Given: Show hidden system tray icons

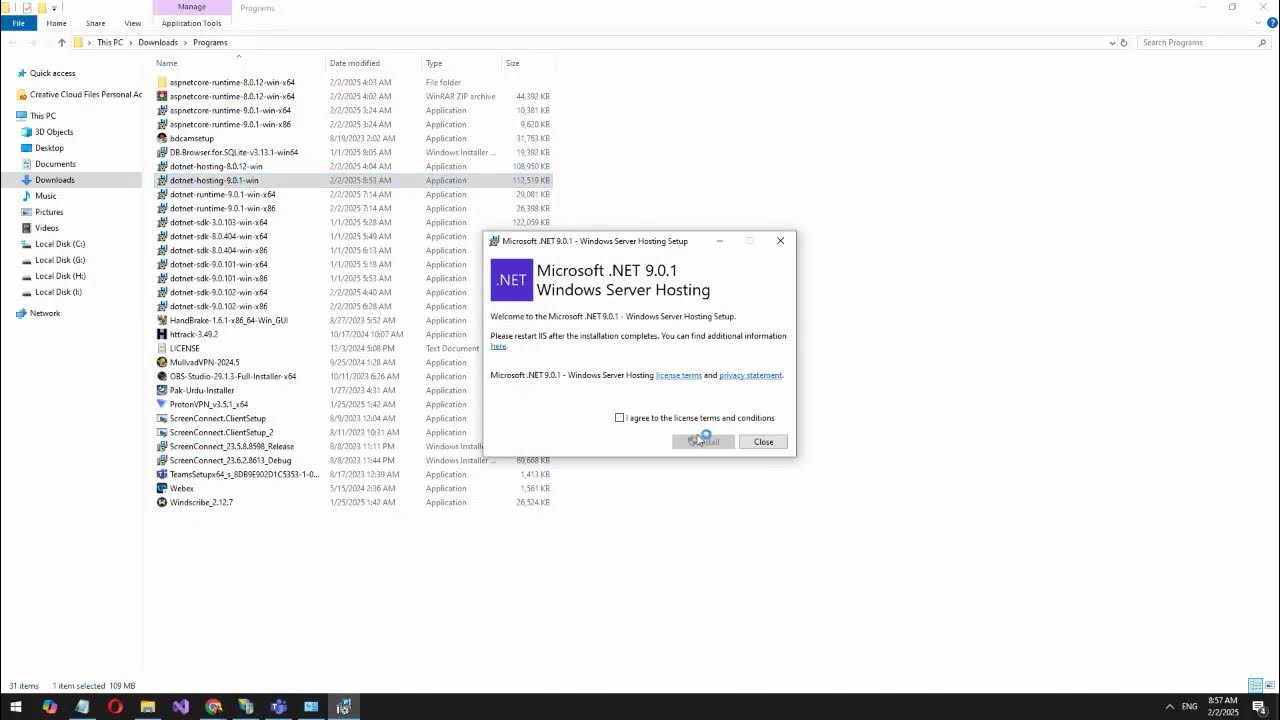Looking at the screenshot, I should [1169, 706].
